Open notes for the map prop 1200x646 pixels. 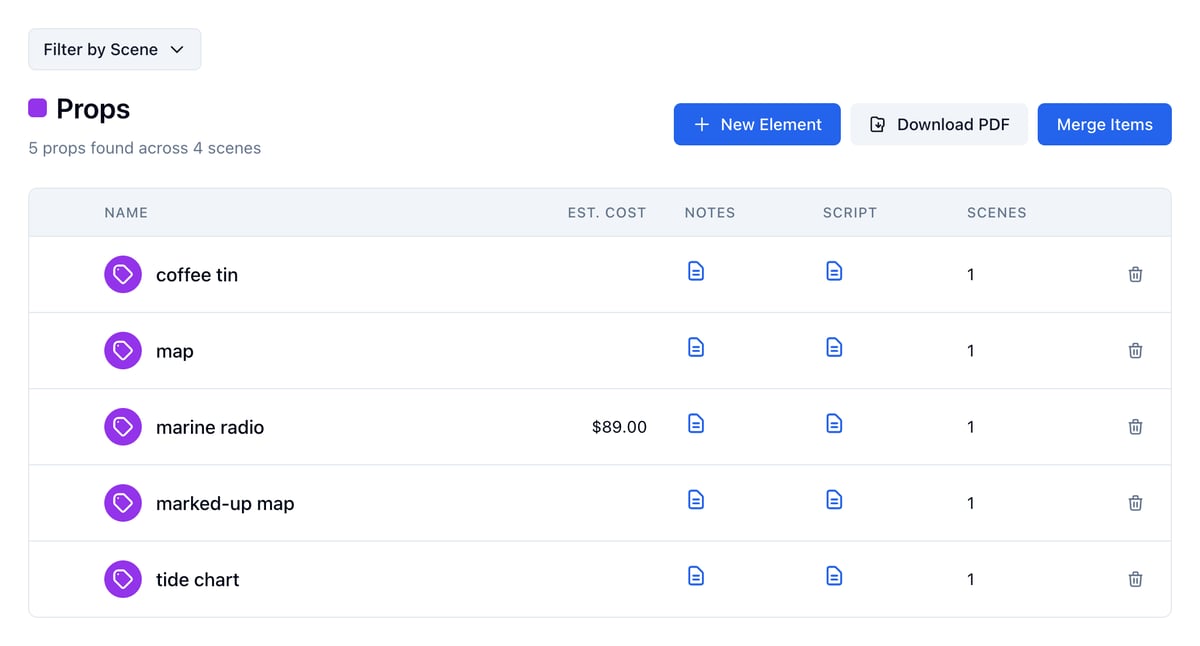point(696,347)
